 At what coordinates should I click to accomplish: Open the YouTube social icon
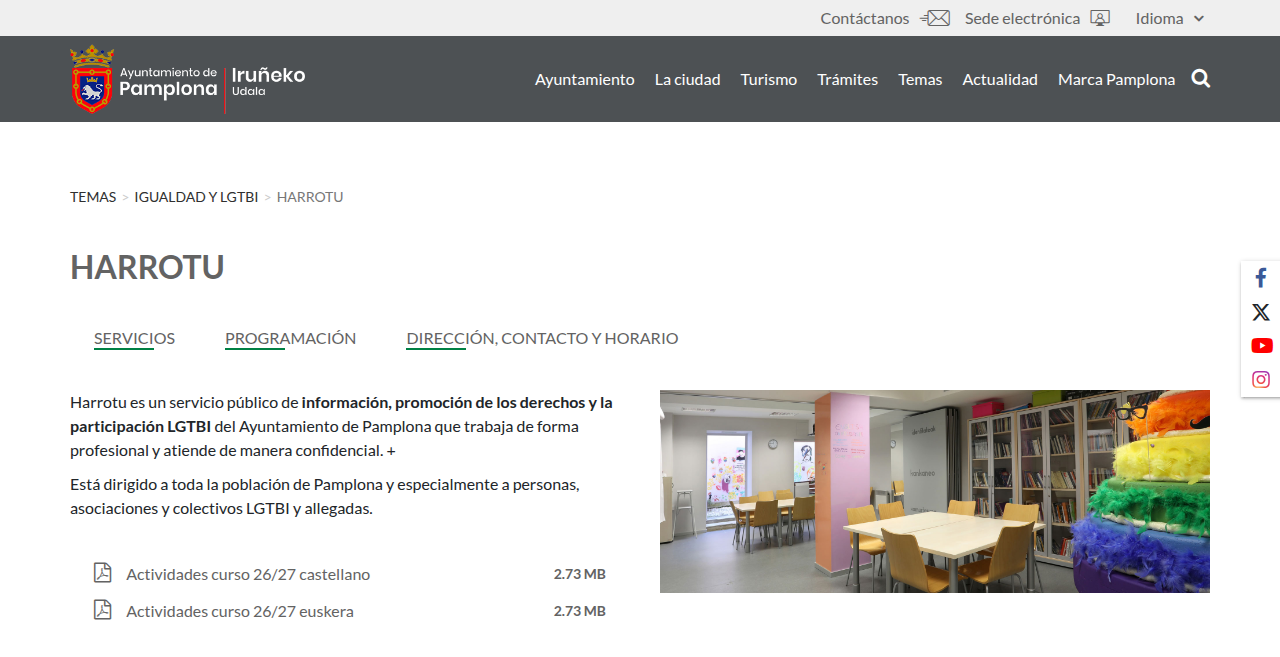pos(1261,346)
